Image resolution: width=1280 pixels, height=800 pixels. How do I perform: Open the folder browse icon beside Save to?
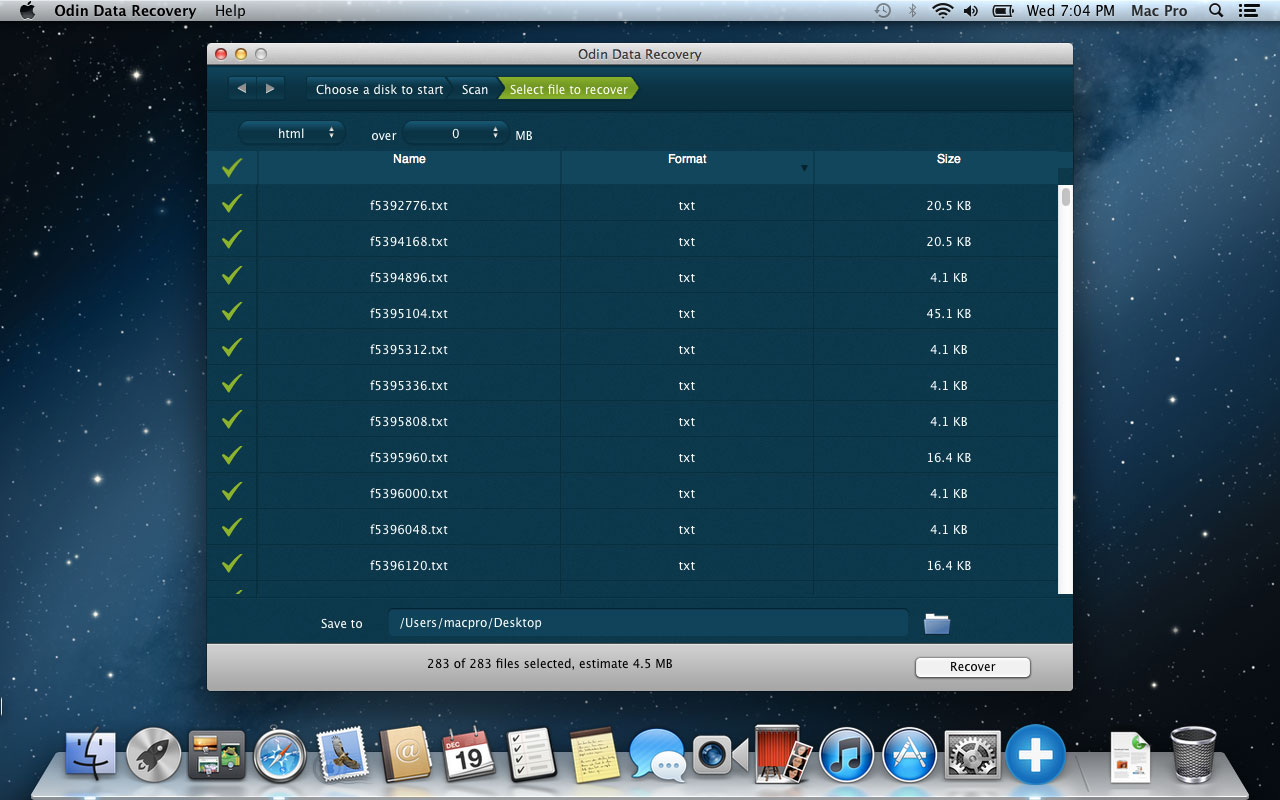pos(937,623)
